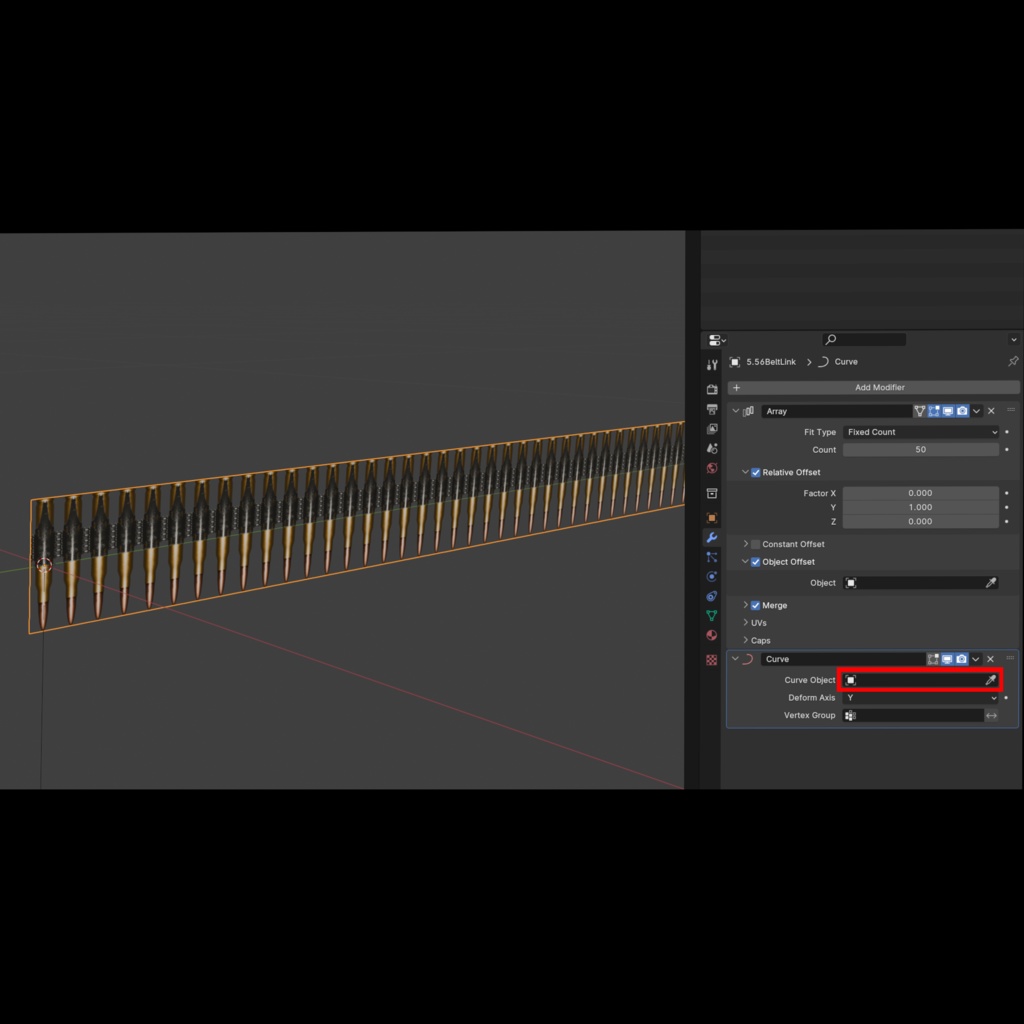Open the Scene properties tab
This screenshot has height=1024, width=1024.
712,449
